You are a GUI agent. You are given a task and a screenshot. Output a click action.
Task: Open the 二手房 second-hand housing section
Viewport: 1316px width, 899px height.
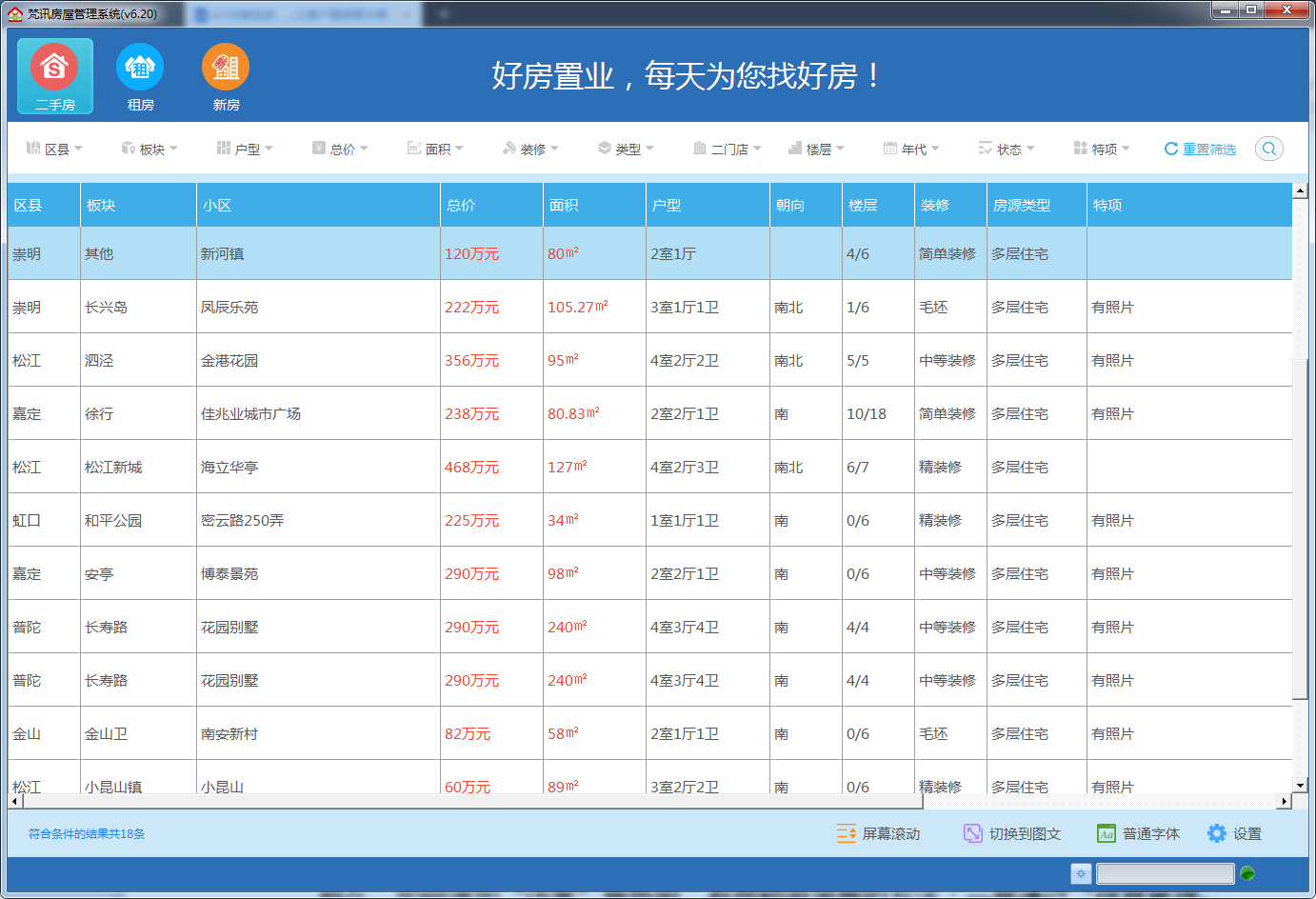click(x=55, y=76)
